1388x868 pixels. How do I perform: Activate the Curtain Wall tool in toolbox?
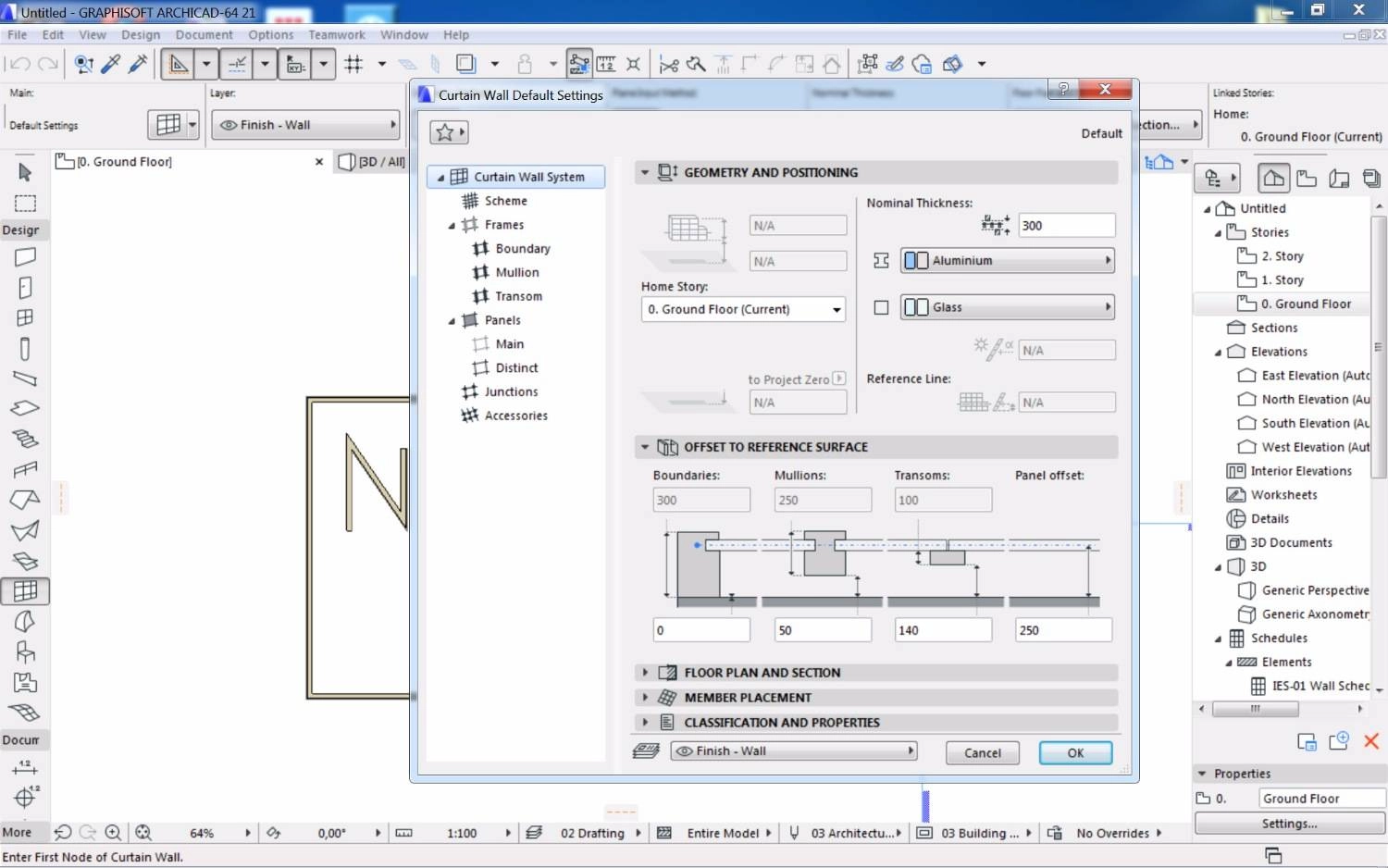pyautogui.click(x=25, y=590)
